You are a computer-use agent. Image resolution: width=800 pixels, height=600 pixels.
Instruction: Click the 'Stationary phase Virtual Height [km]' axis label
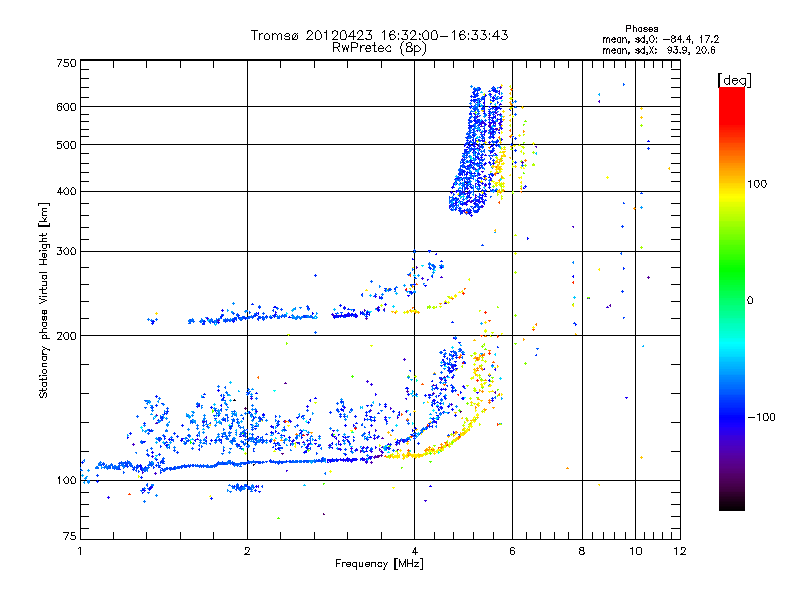[44, 300]
